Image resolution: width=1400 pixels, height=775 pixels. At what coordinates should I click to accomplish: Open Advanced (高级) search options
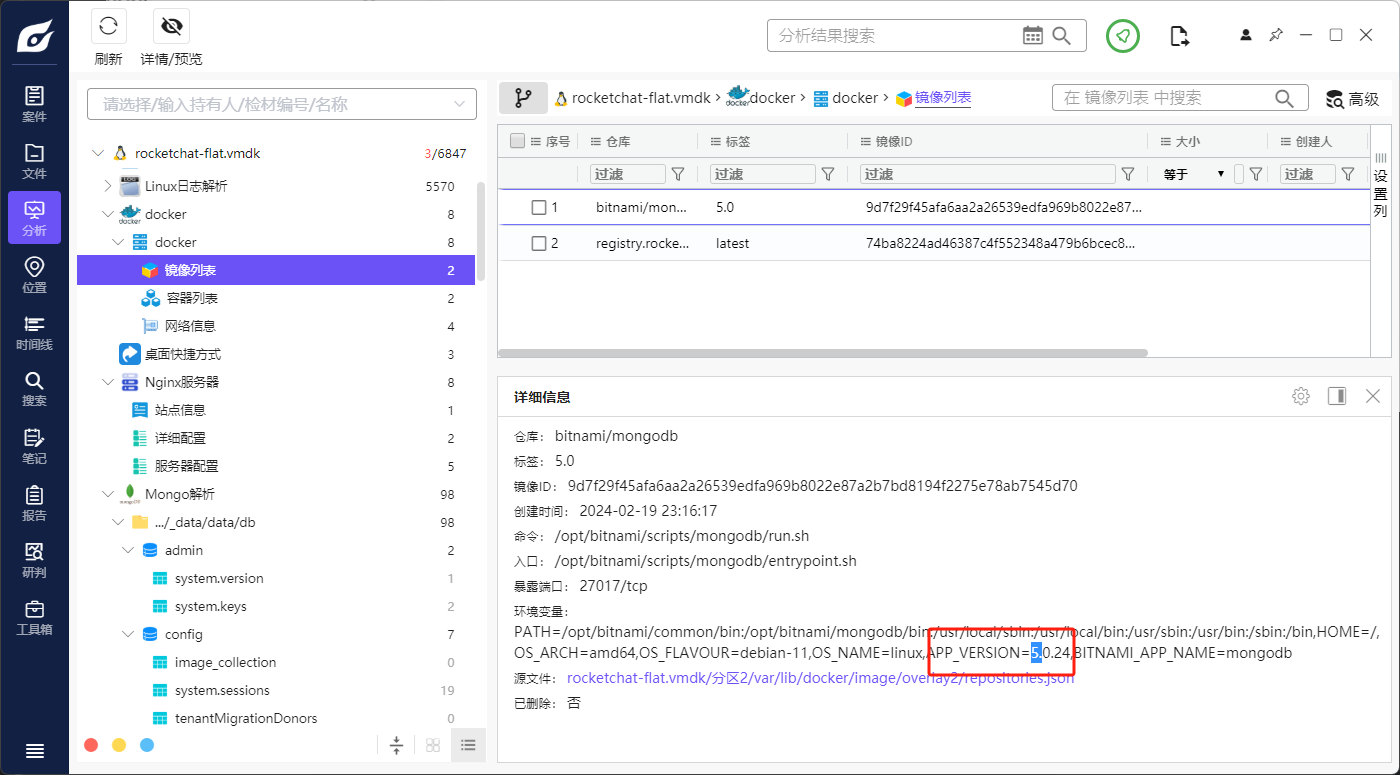tap(1352, 98)
